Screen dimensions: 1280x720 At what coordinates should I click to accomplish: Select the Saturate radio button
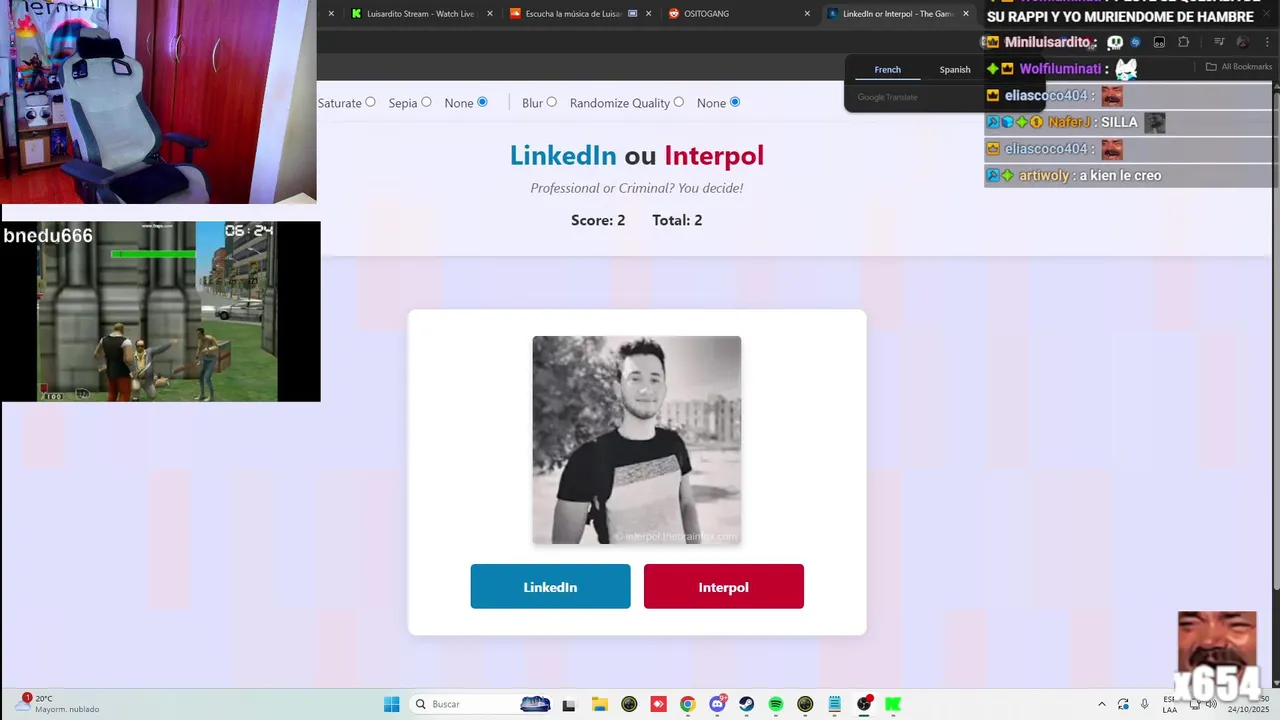coord(370,102)
